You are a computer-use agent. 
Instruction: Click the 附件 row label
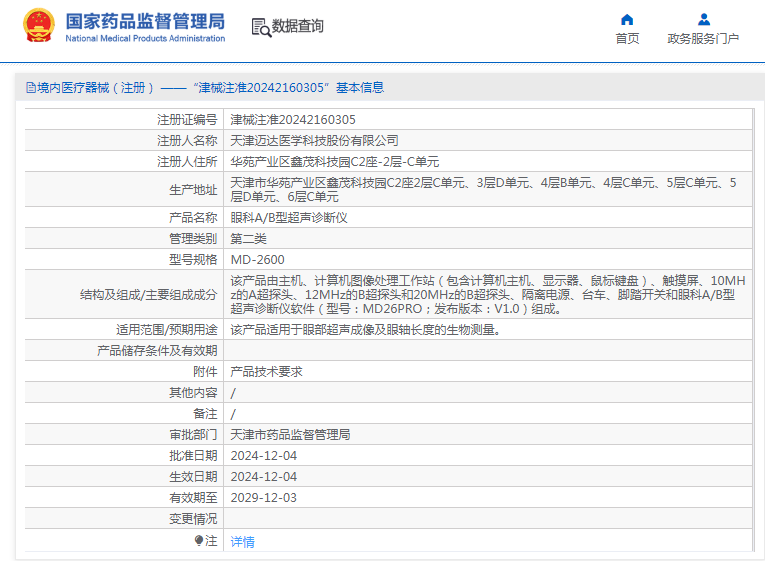tap(205, 372)
